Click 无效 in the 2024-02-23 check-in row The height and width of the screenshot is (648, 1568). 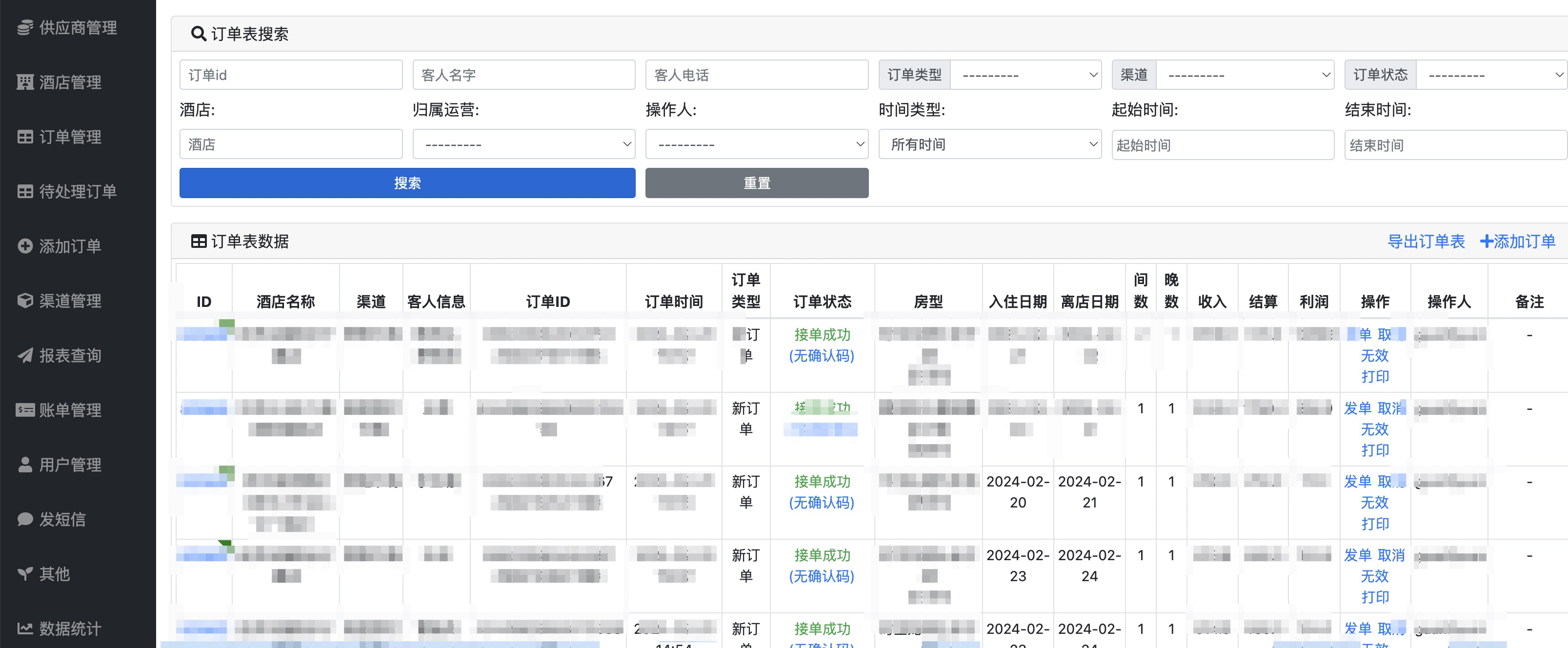(1374, 576)
